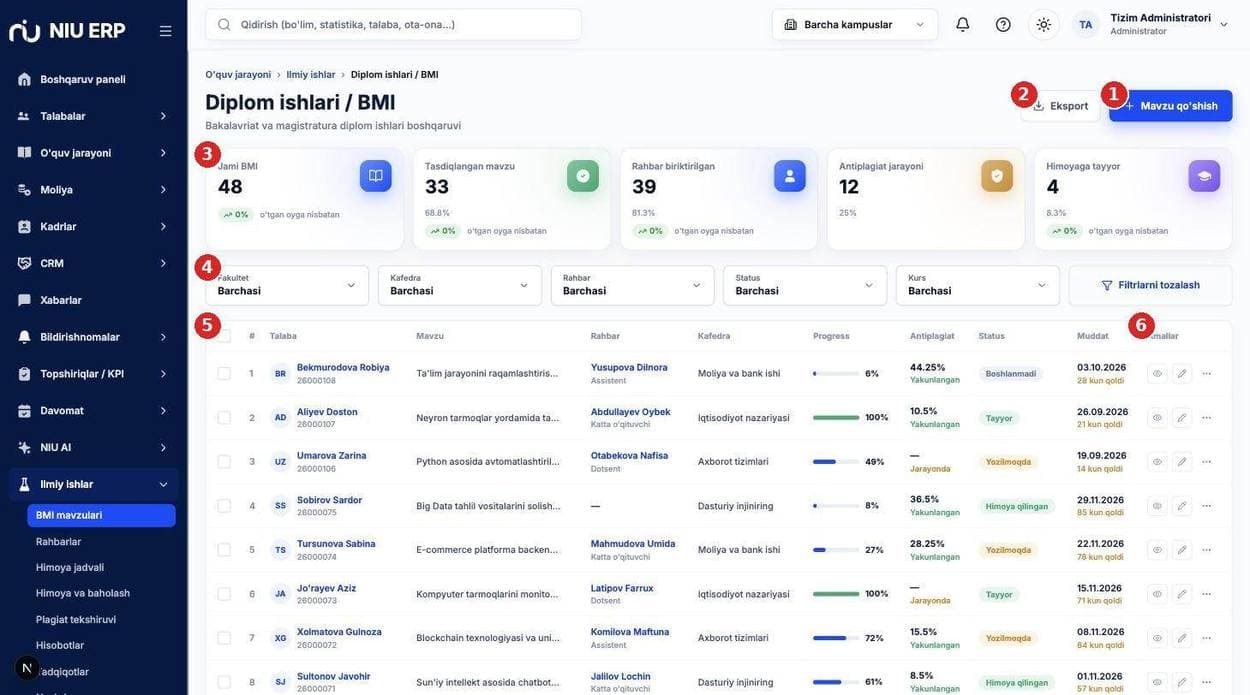Click the Eksport button
This screenshot has width=1250, height=695.
pos(1060,106)
